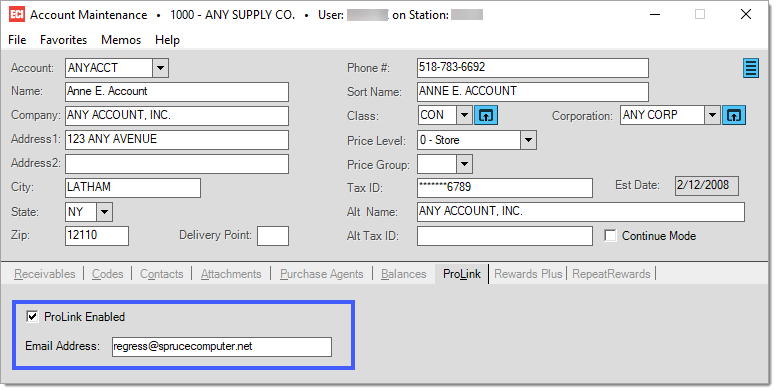This screenshot has height=391, width=776.
Task: Click the ProLink Email Address field
Action: coord(222,346)
